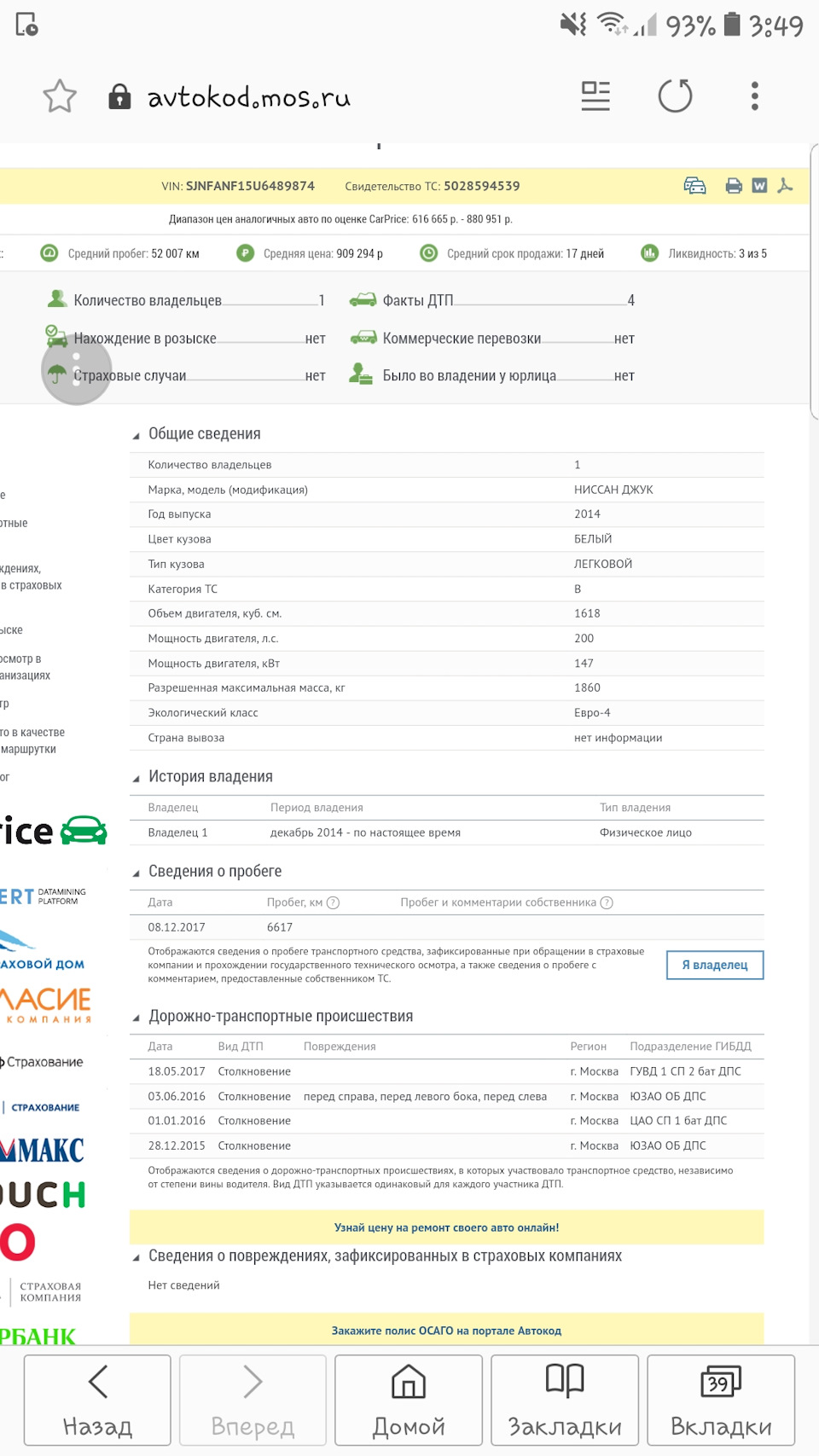This screenshot has height=1456, width=819.
Task: Open ОСАГО policy order banner link
Action: 447,1330
